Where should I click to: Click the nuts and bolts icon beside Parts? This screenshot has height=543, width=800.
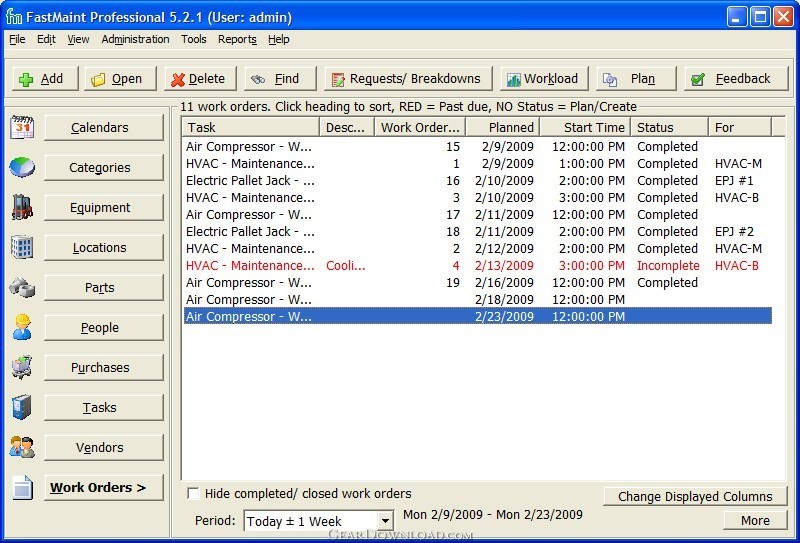tap(22, 287)
